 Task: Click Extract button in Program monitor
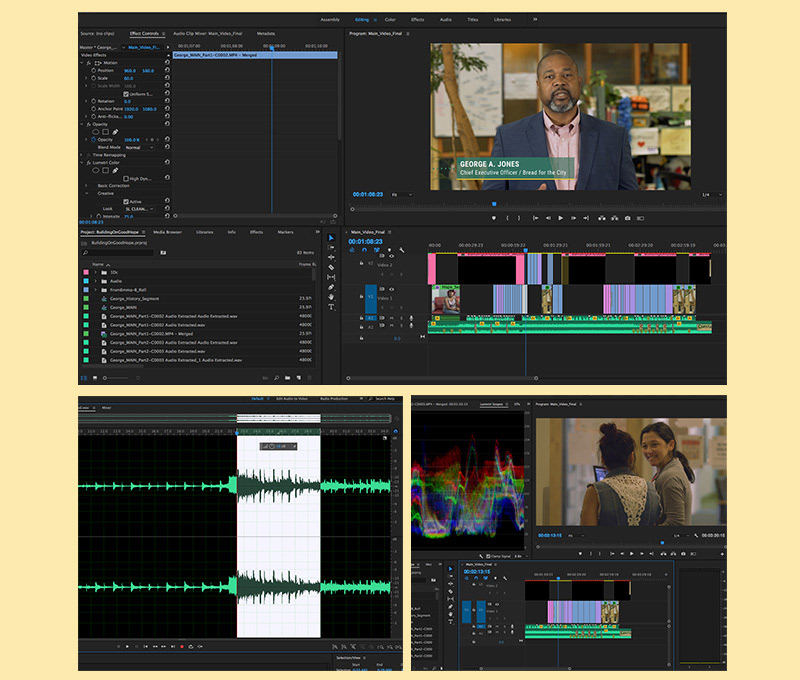click(614, 218)
